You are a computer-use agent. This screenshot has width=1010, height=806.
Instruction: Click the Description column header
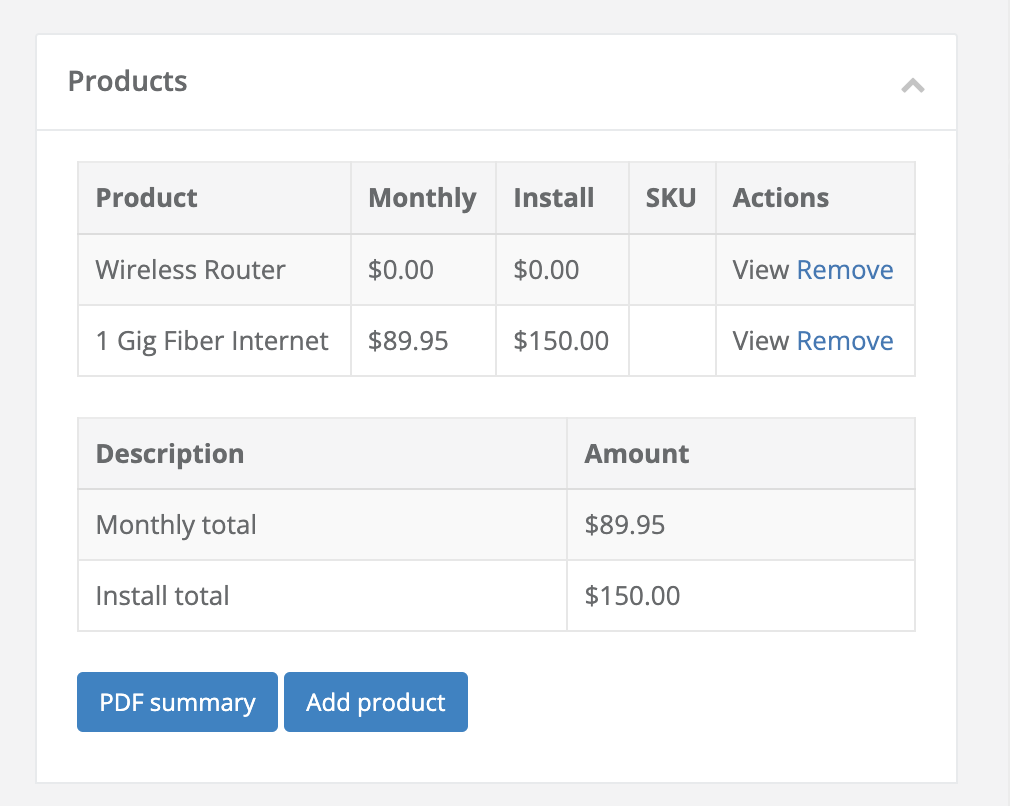170,454
